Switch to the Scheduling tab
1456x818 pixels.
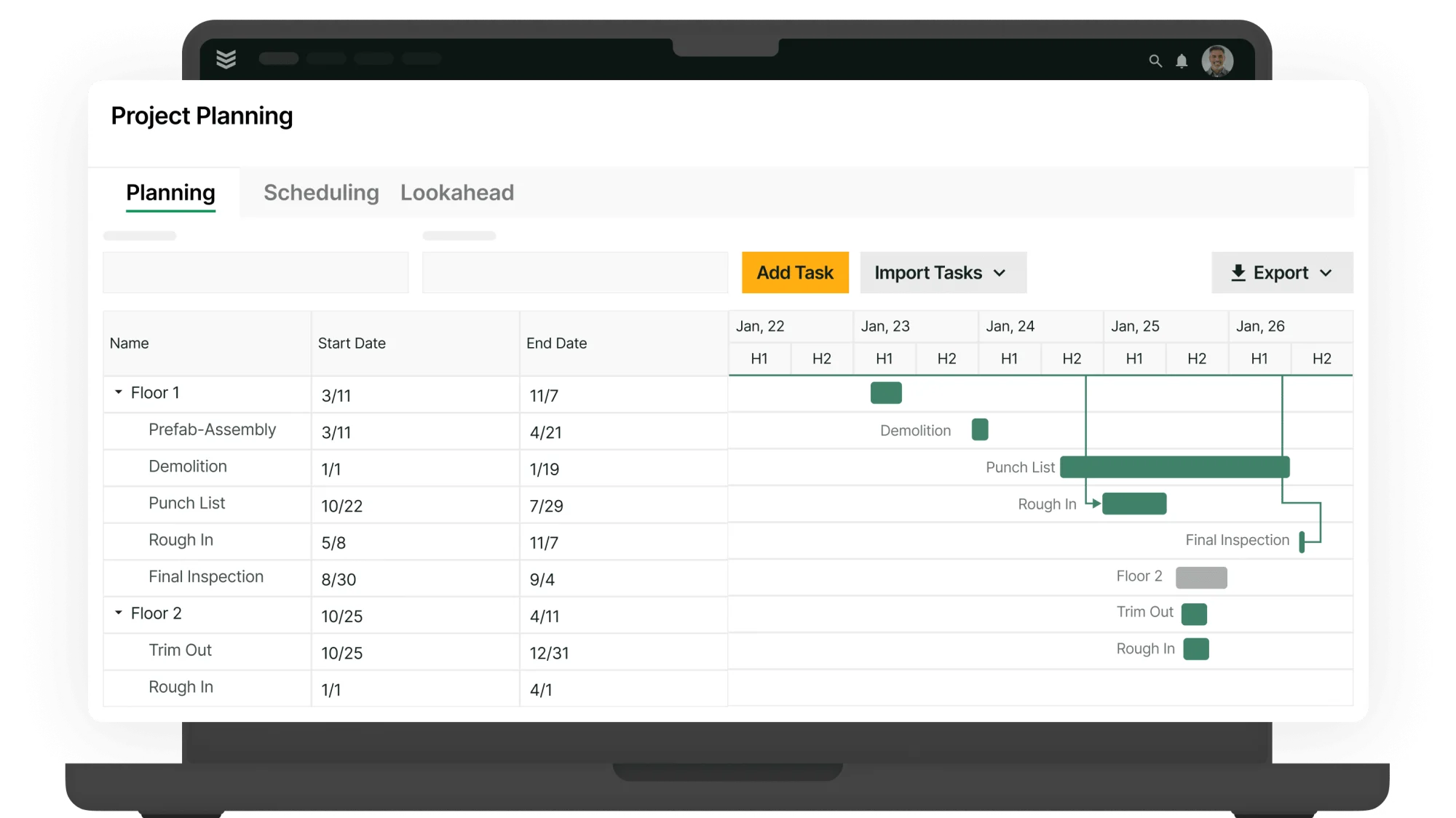point(321,193)
